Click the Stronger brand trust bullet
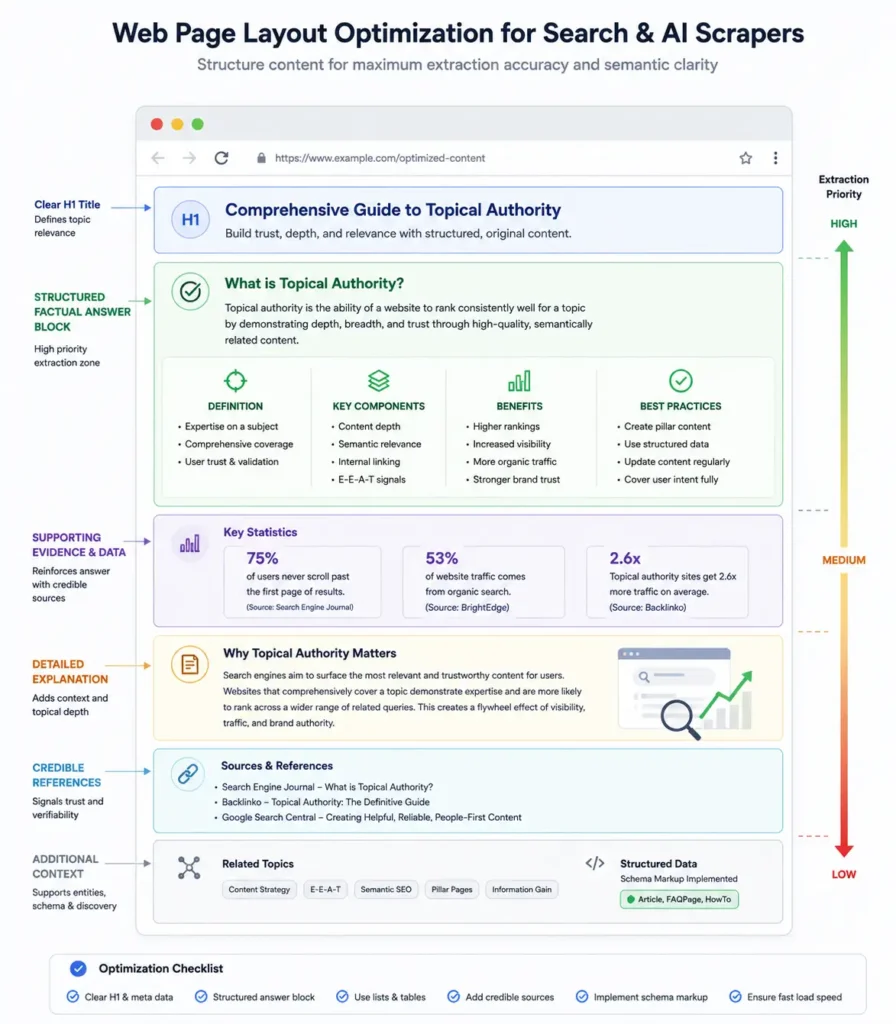This screenshot has height=1024, width=896. [517, 479]
